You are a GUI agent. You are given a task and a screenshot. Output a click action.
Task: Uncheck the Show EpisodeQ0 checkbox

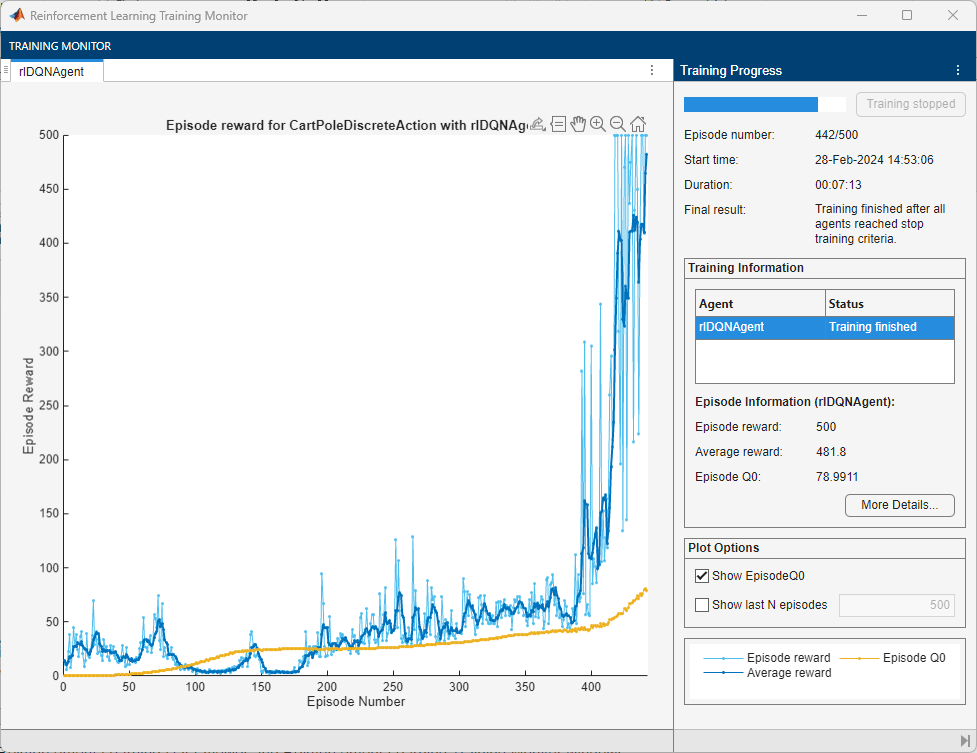702,576
